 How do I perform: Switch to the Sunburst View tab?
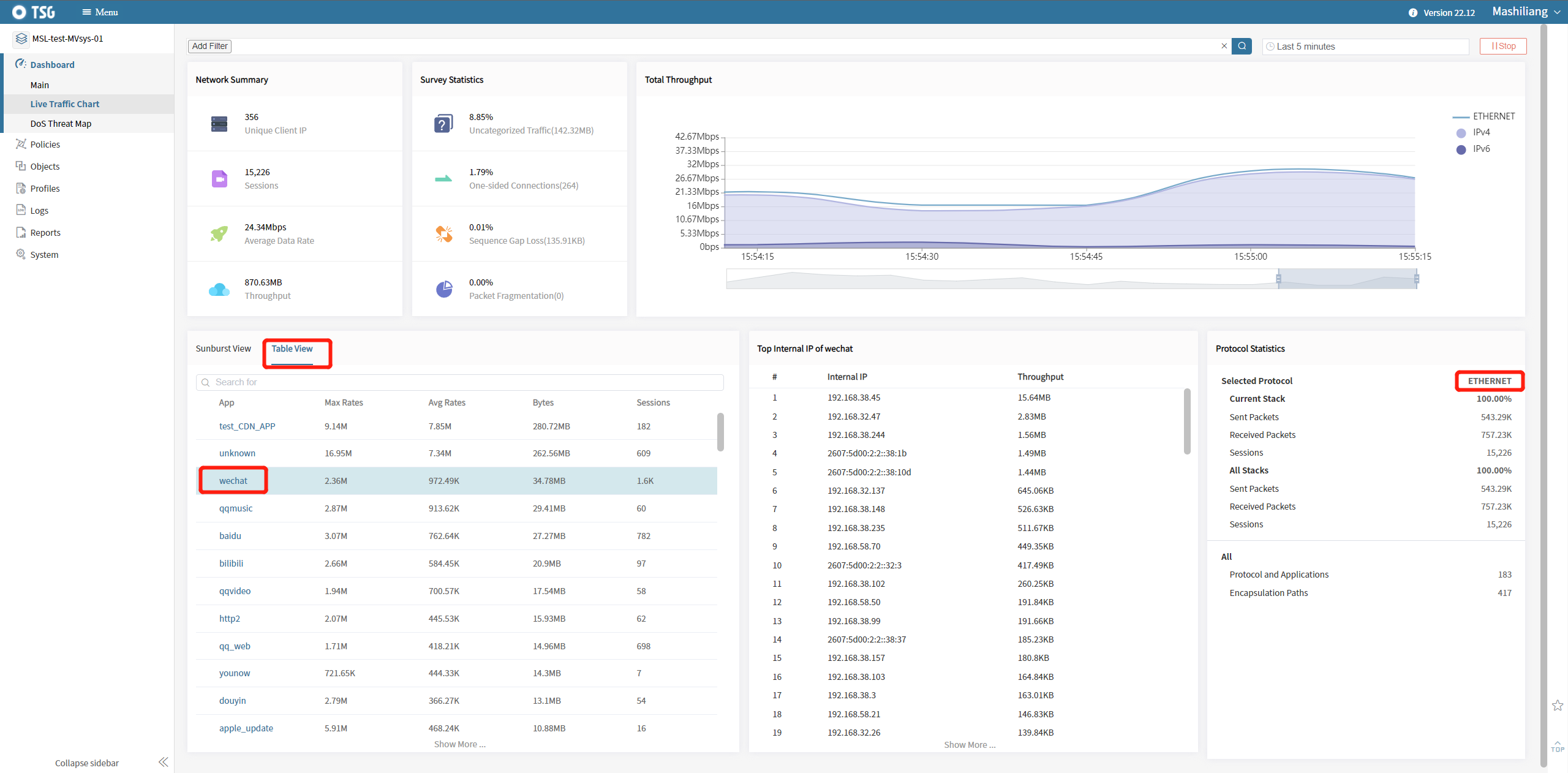pos(223,349)
